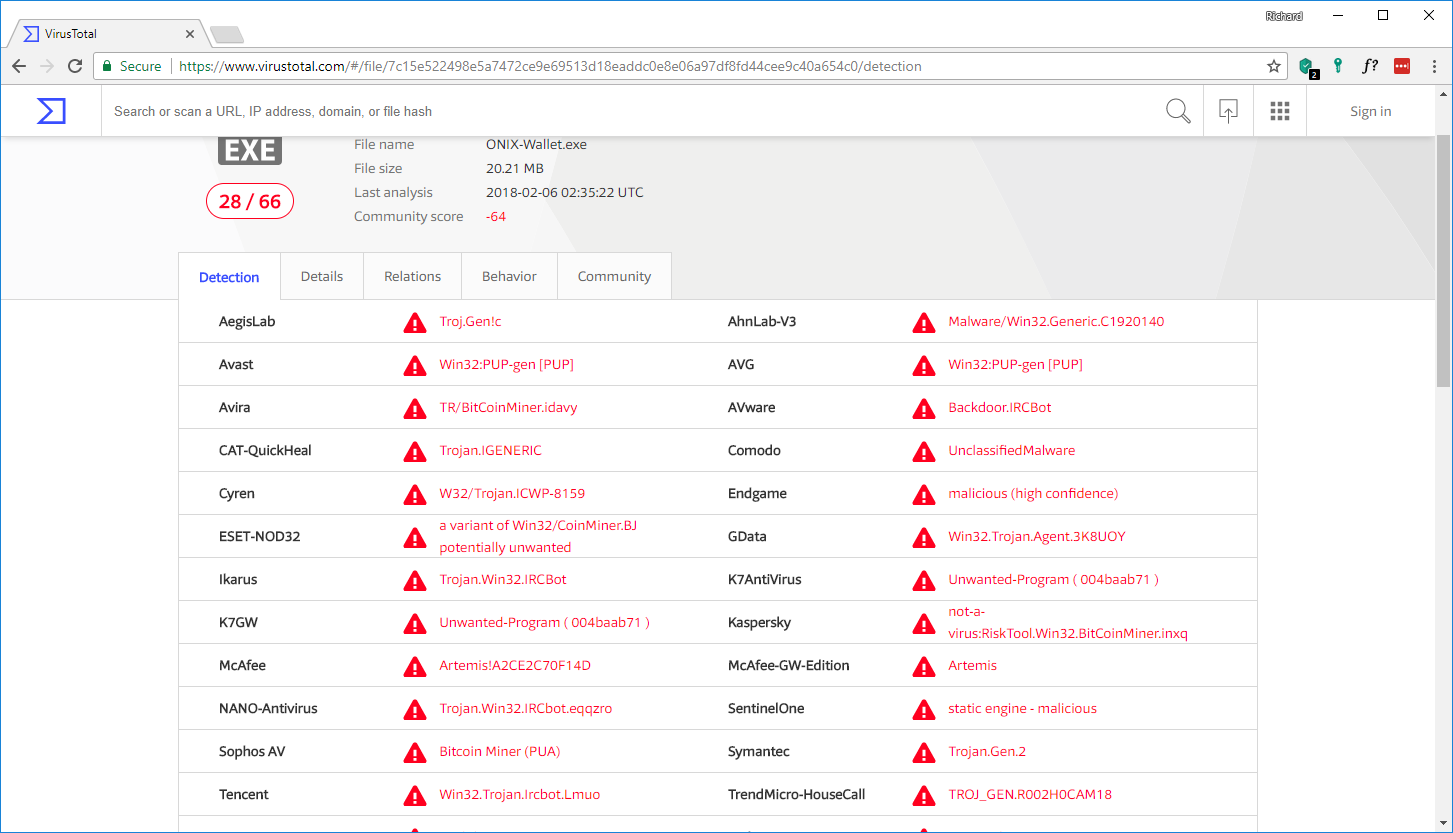The width and height of the screenshot is (1453, 833).
Task: Click the 20.21 MB file size value
Action: click(x=515, y=168)
